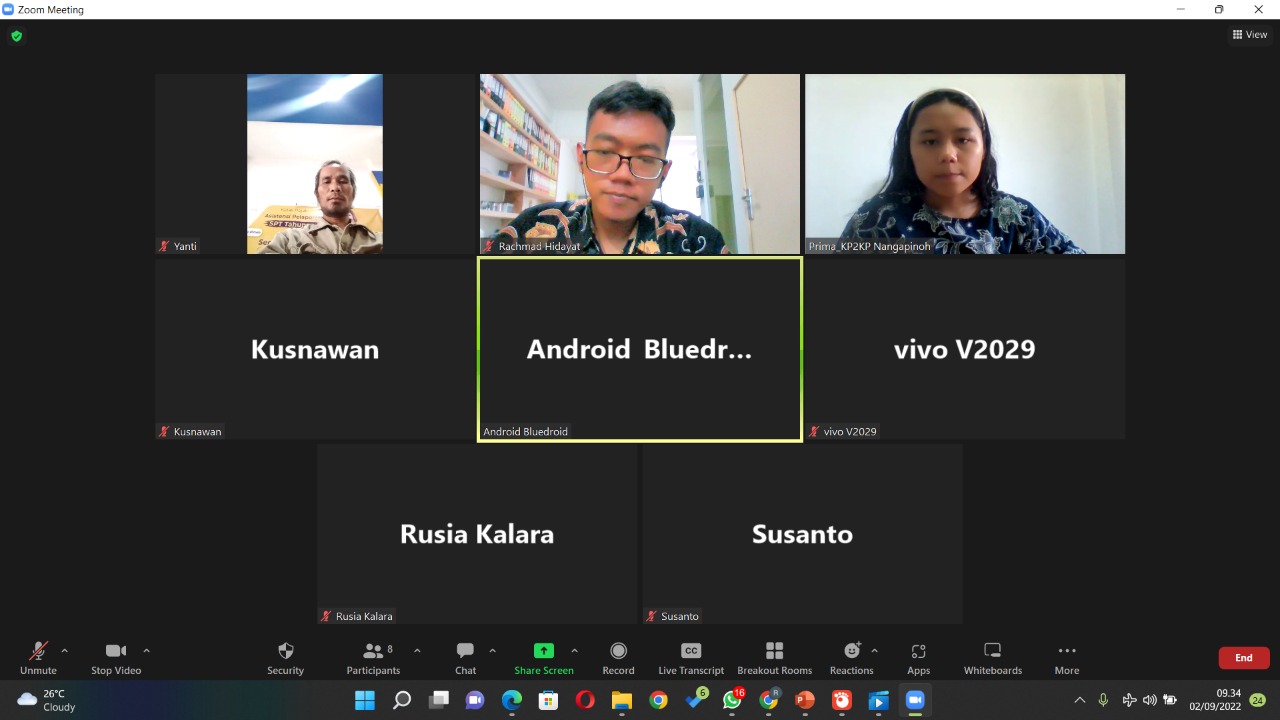Open the More options menu
Image resolution: width=1280 pixels, height=720 pixels.
pos(1066,652)
